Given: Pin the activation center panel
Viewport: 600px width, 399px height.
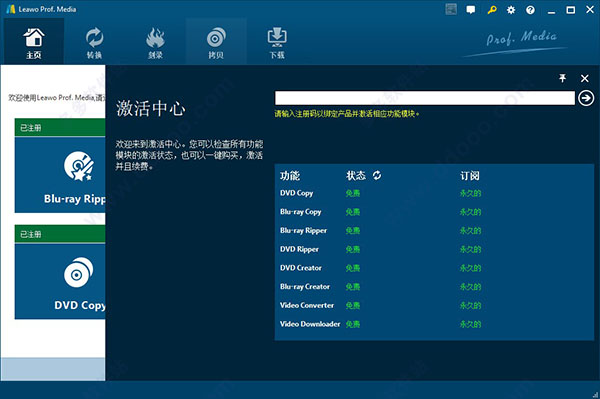Looking at the screenshot, I should coord(562,78).
